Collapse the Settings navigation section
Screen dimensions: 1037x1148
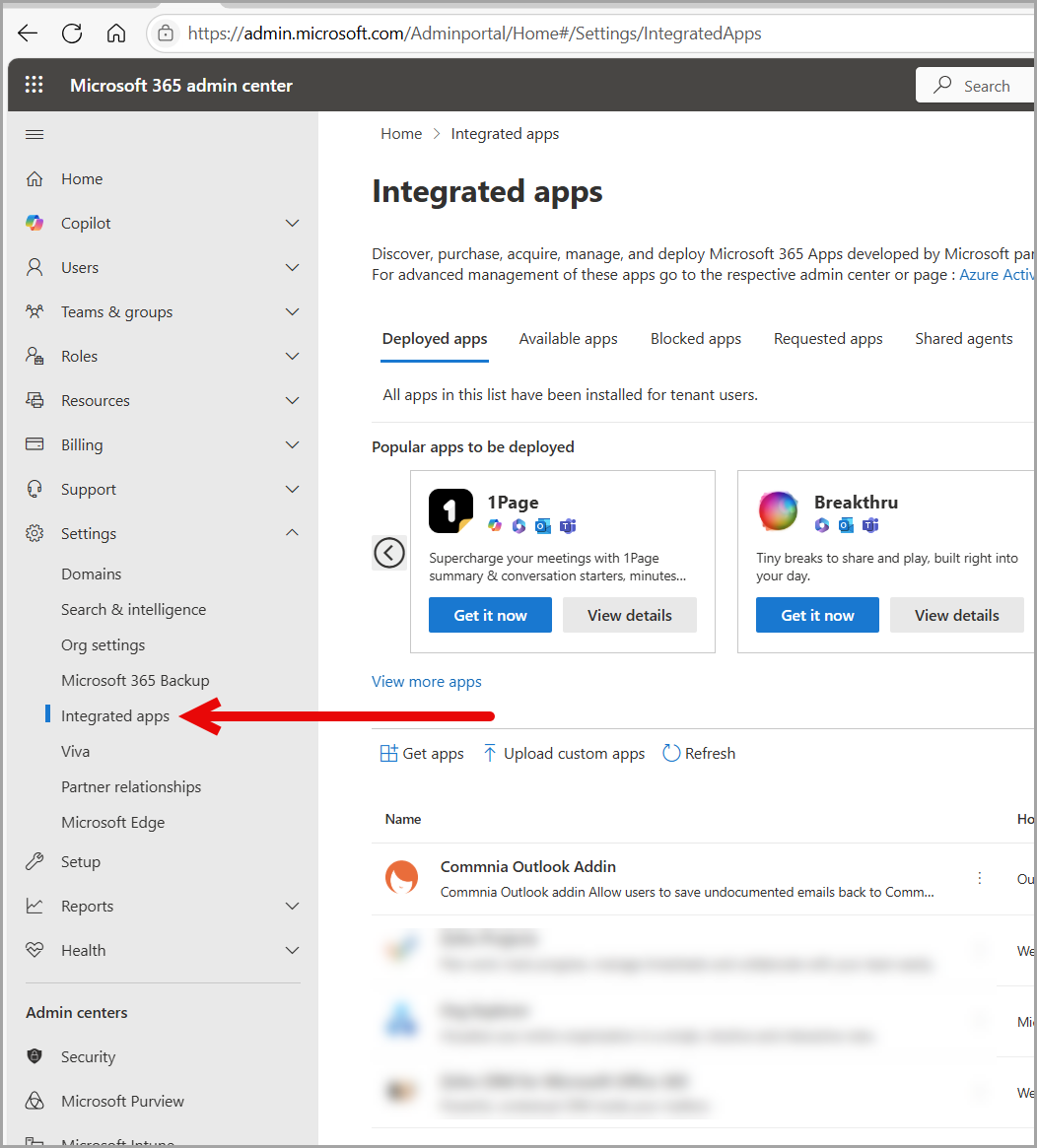(x=292, y=532)
